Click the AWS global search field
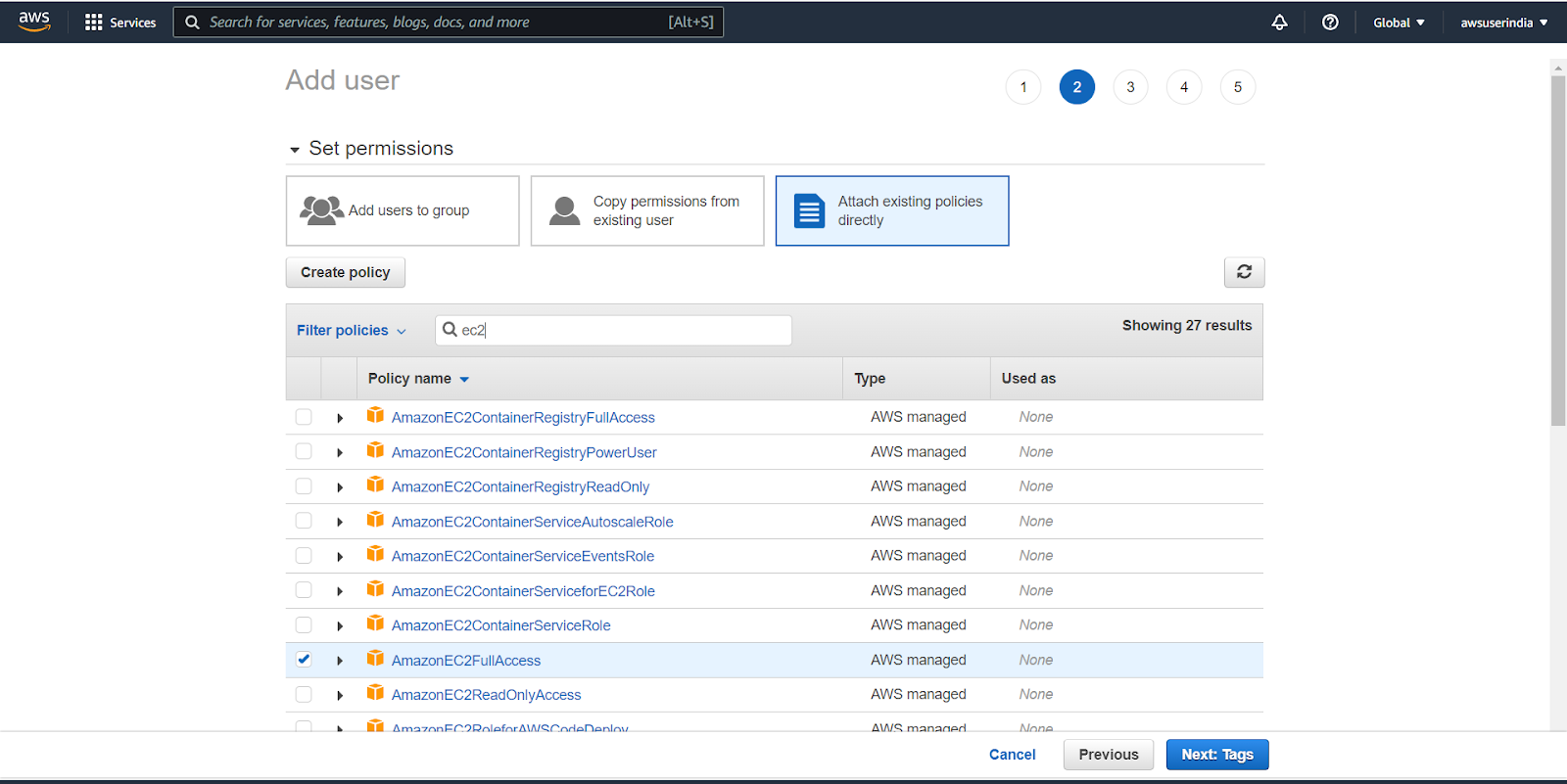The image size is (1567, 784). (x=449, y=23)
